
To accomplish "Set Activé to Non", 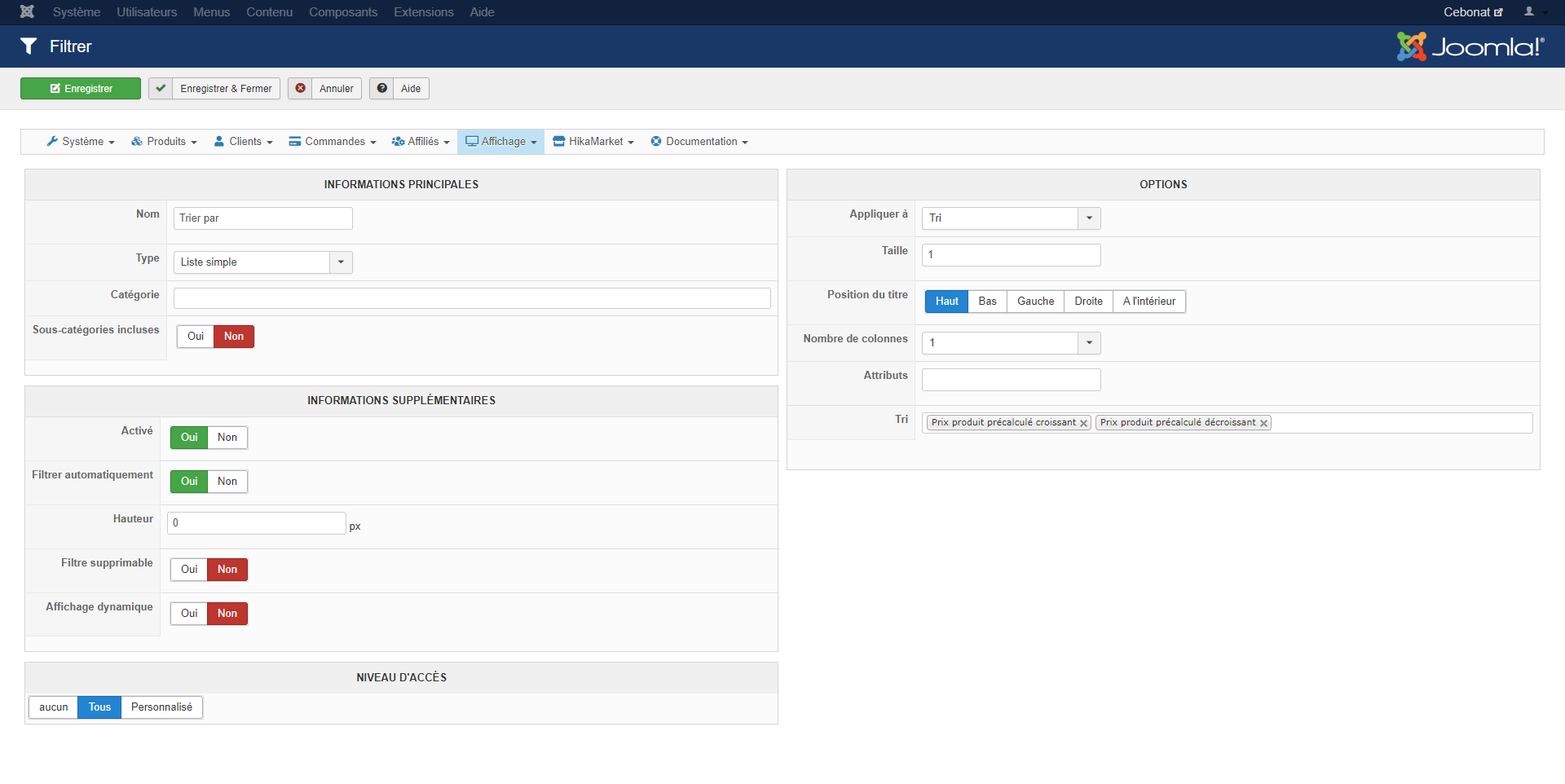I will (x=227, y=438).
